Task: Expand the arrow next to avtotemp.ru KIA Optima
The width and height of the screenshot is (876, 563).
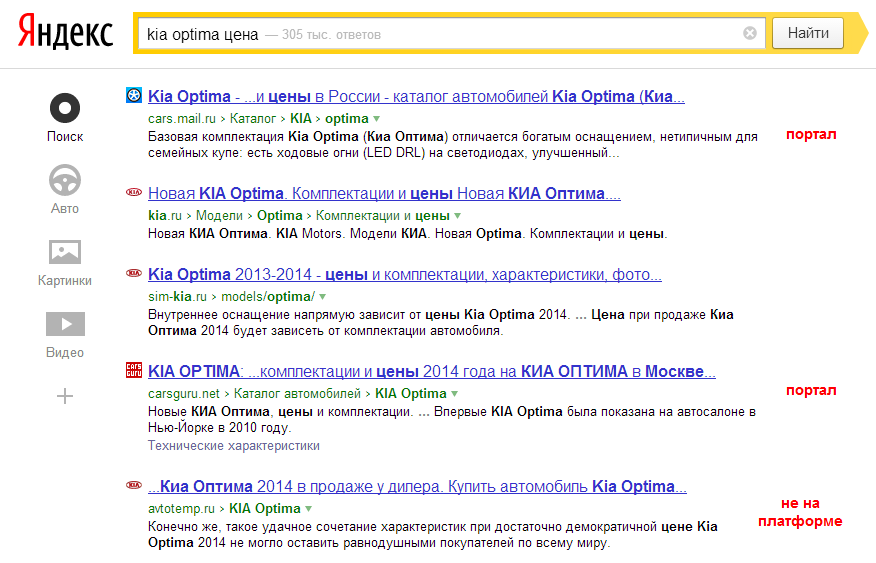Action: tap(308, 509)
